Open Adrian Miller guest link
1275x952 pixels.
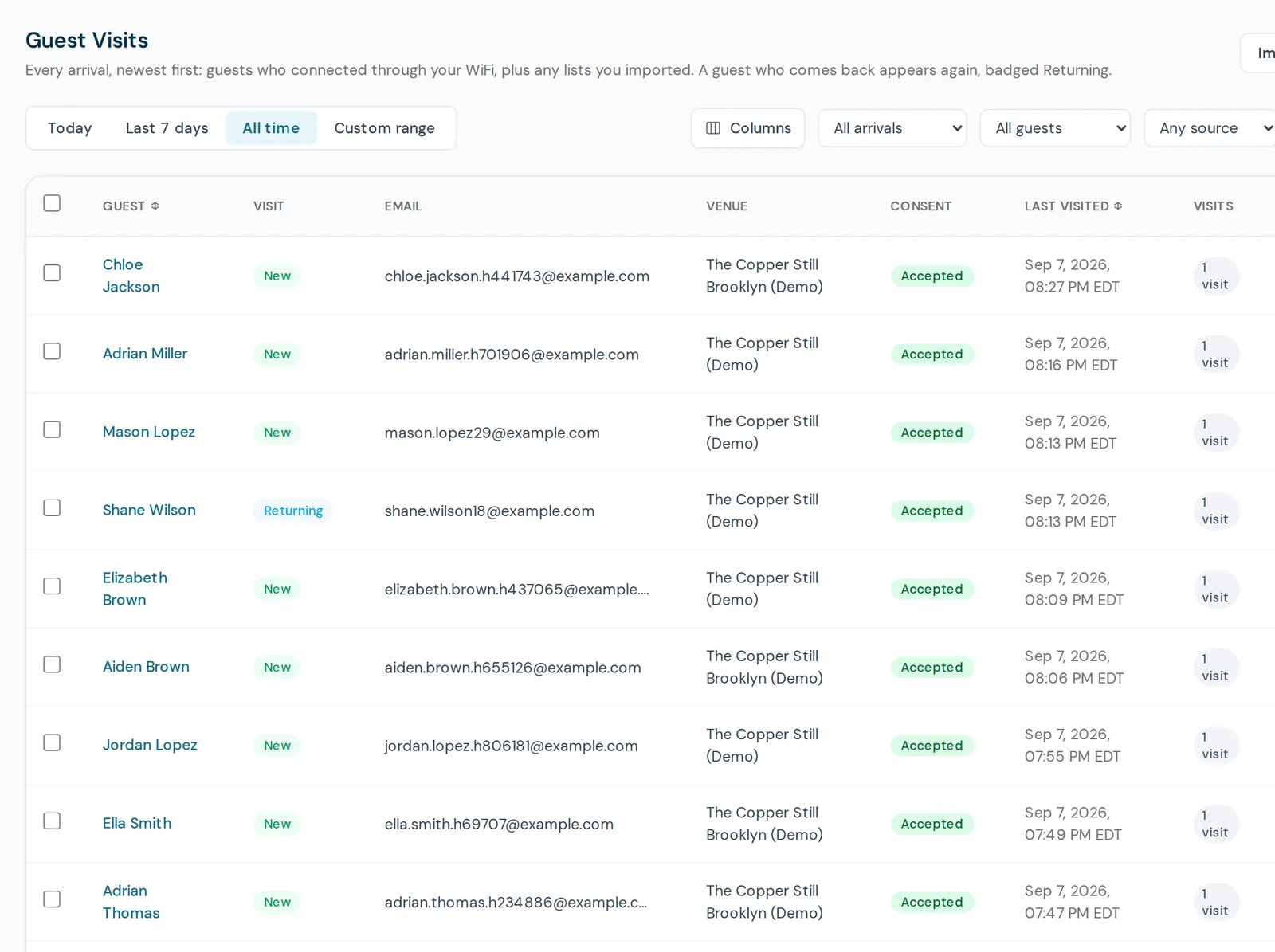click(x=145, y=354)
